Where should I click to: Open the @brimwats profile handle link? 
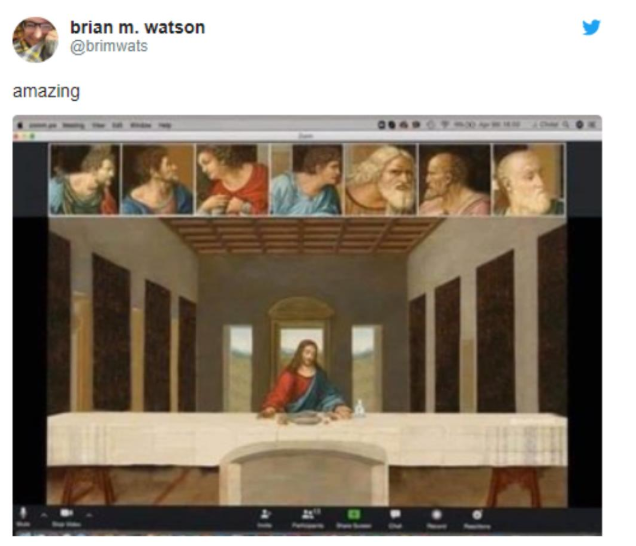click(109, 46)
